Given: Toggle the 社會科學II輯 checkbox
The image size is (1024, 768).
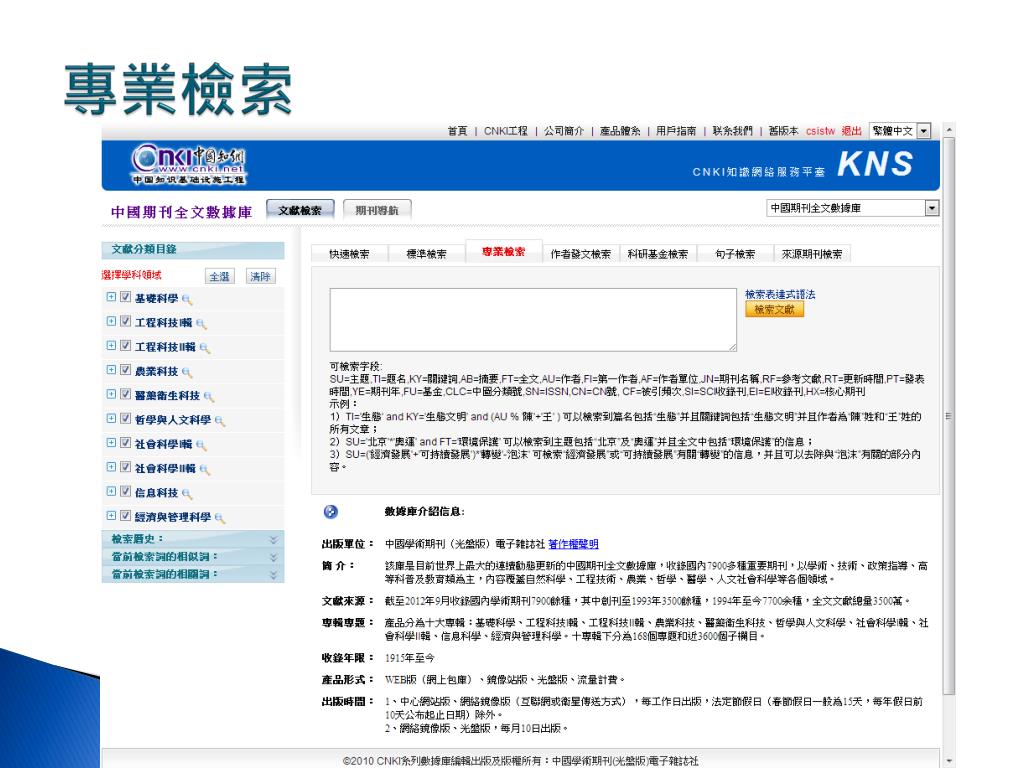Looking at the screenshot, I should coord(125,467).
